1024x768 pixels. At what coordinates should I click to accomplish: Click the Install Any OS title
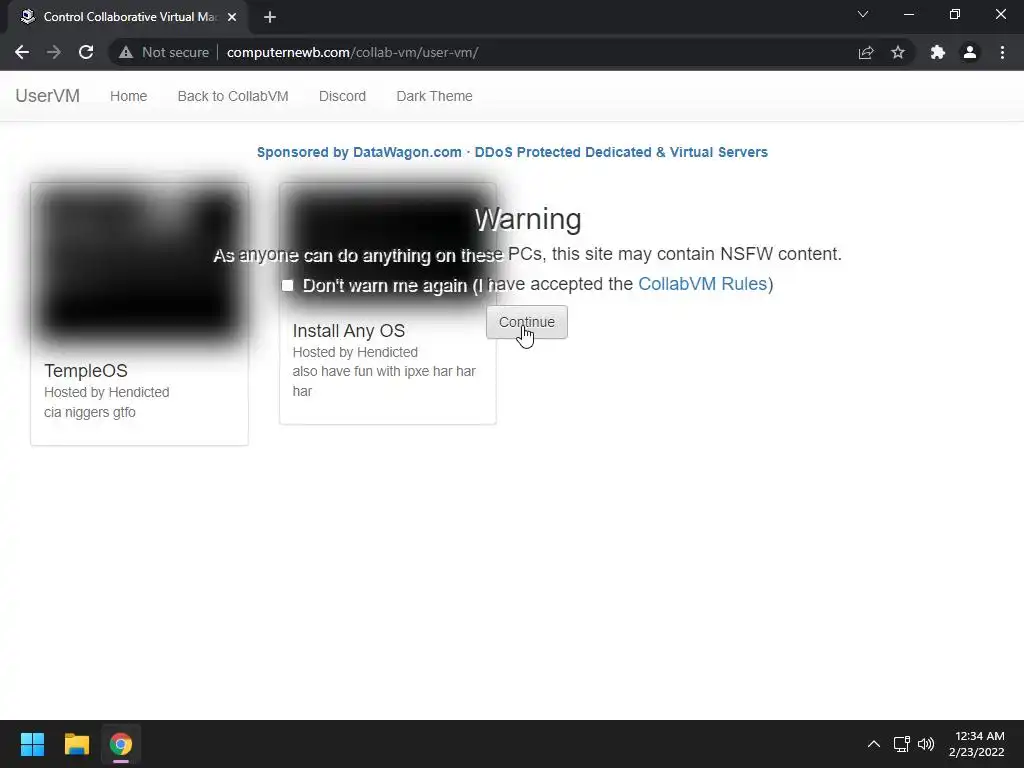(x=349, y=331)
